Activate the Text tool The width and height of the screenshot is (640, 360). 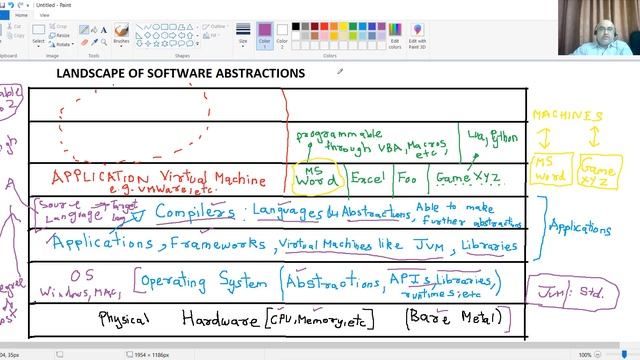(x=104, y=30)
